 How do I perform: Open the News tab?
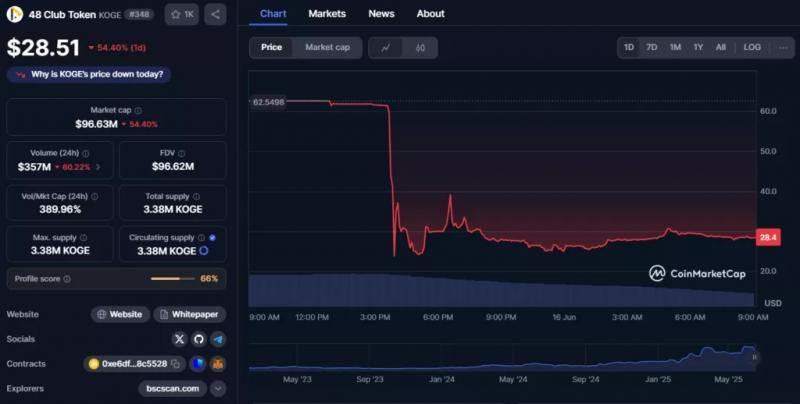[381, 14]
